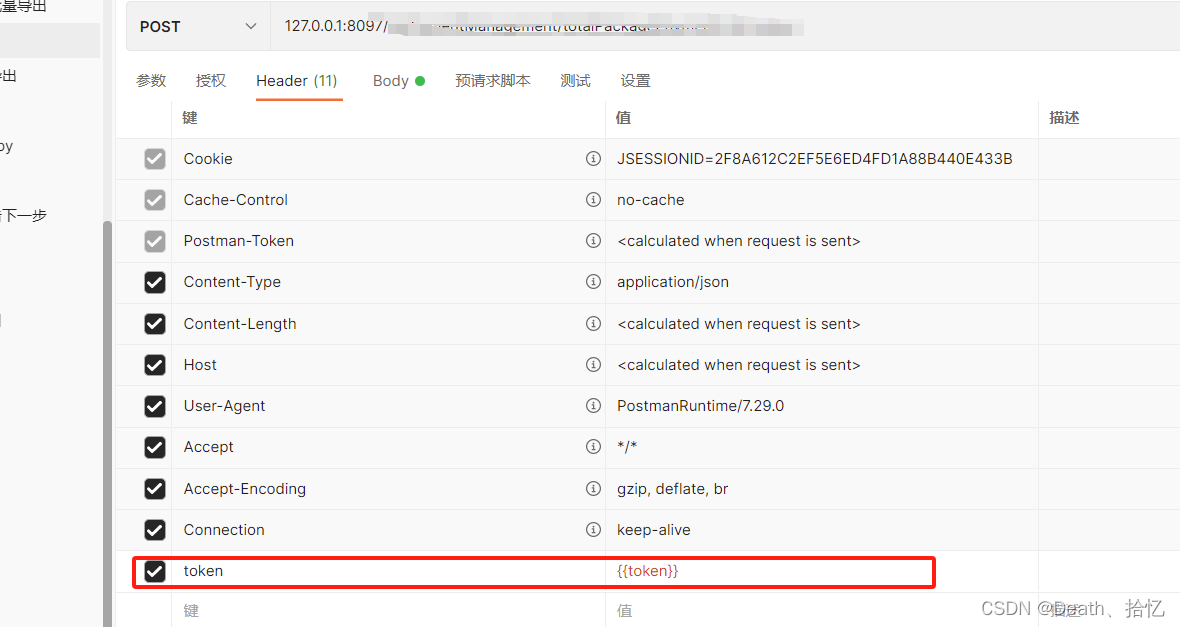Toggle the Cache-Control header on
Screen dimensions: 1180x627
click(x=155, y=199)
